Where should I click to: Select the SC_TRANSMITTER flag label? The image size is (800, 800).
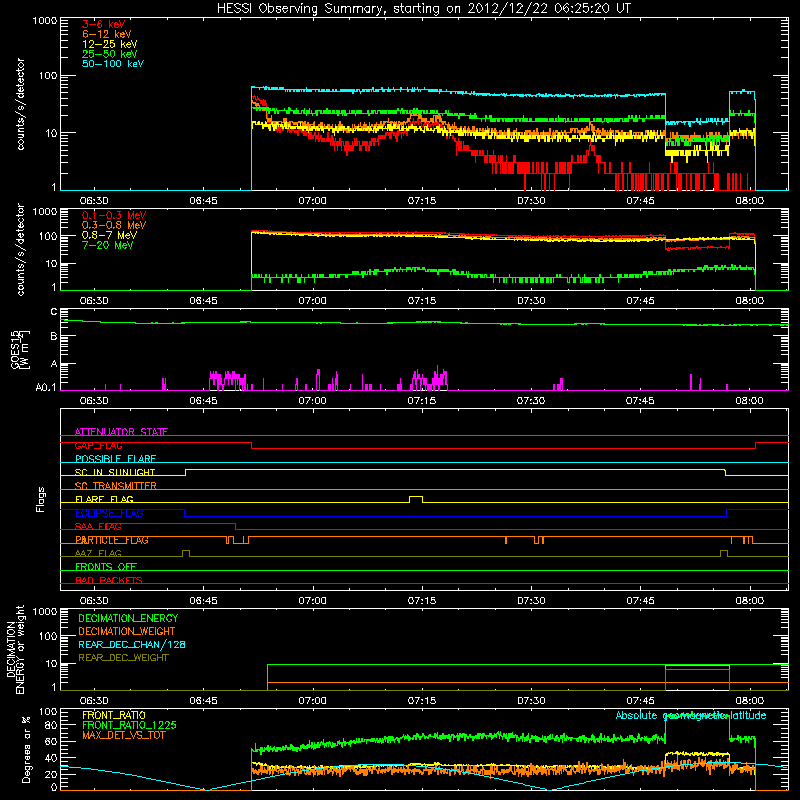[x=116, y=486]
